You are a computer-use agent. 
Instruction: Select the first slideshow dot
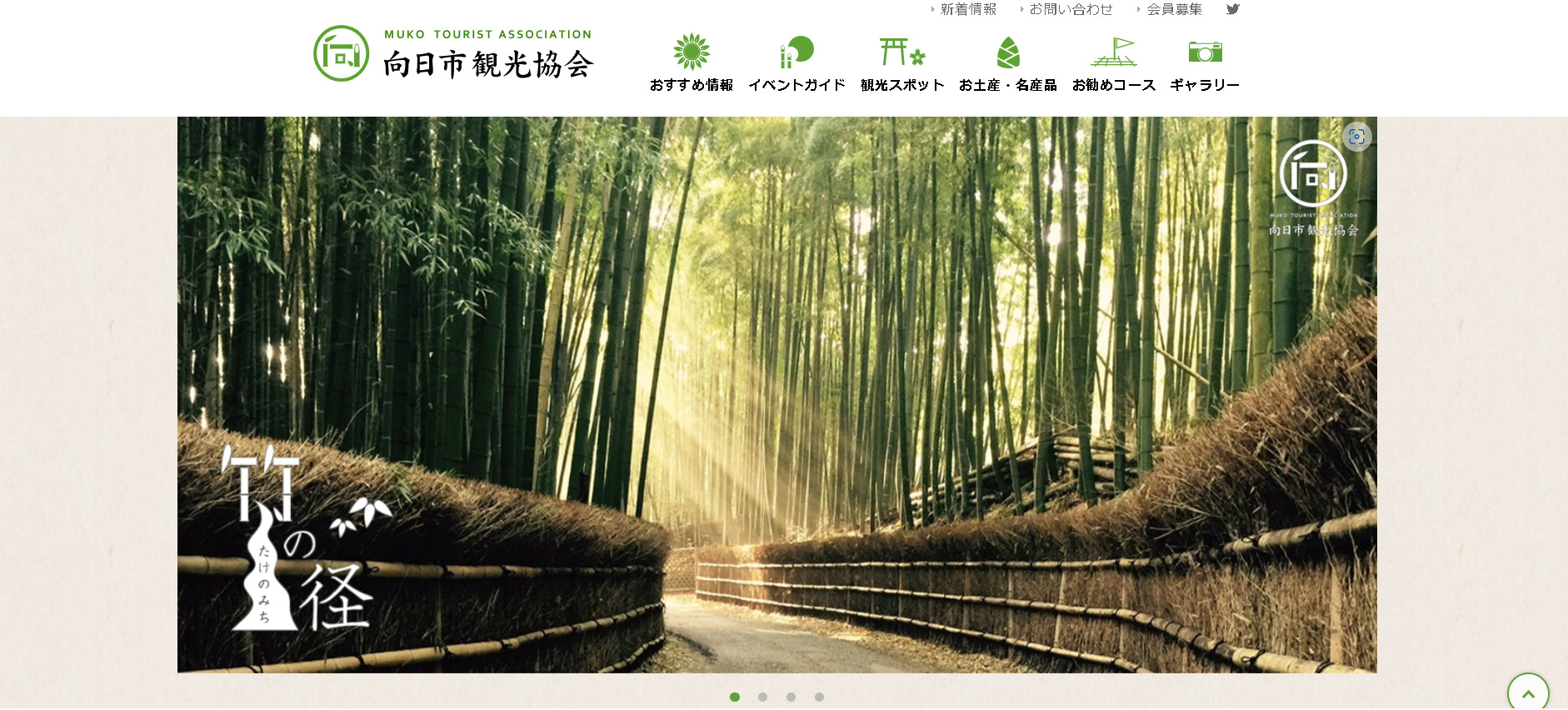coord(735,697)
